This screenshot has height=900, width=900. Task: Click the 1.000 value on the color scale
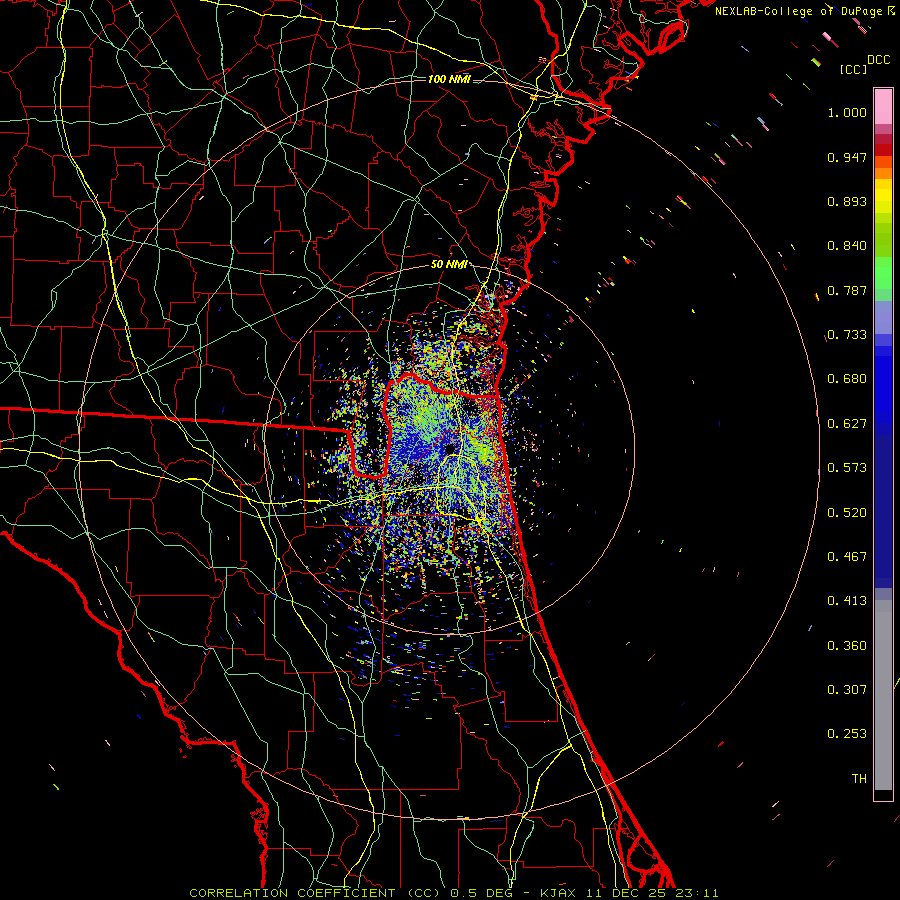[847, 112]
